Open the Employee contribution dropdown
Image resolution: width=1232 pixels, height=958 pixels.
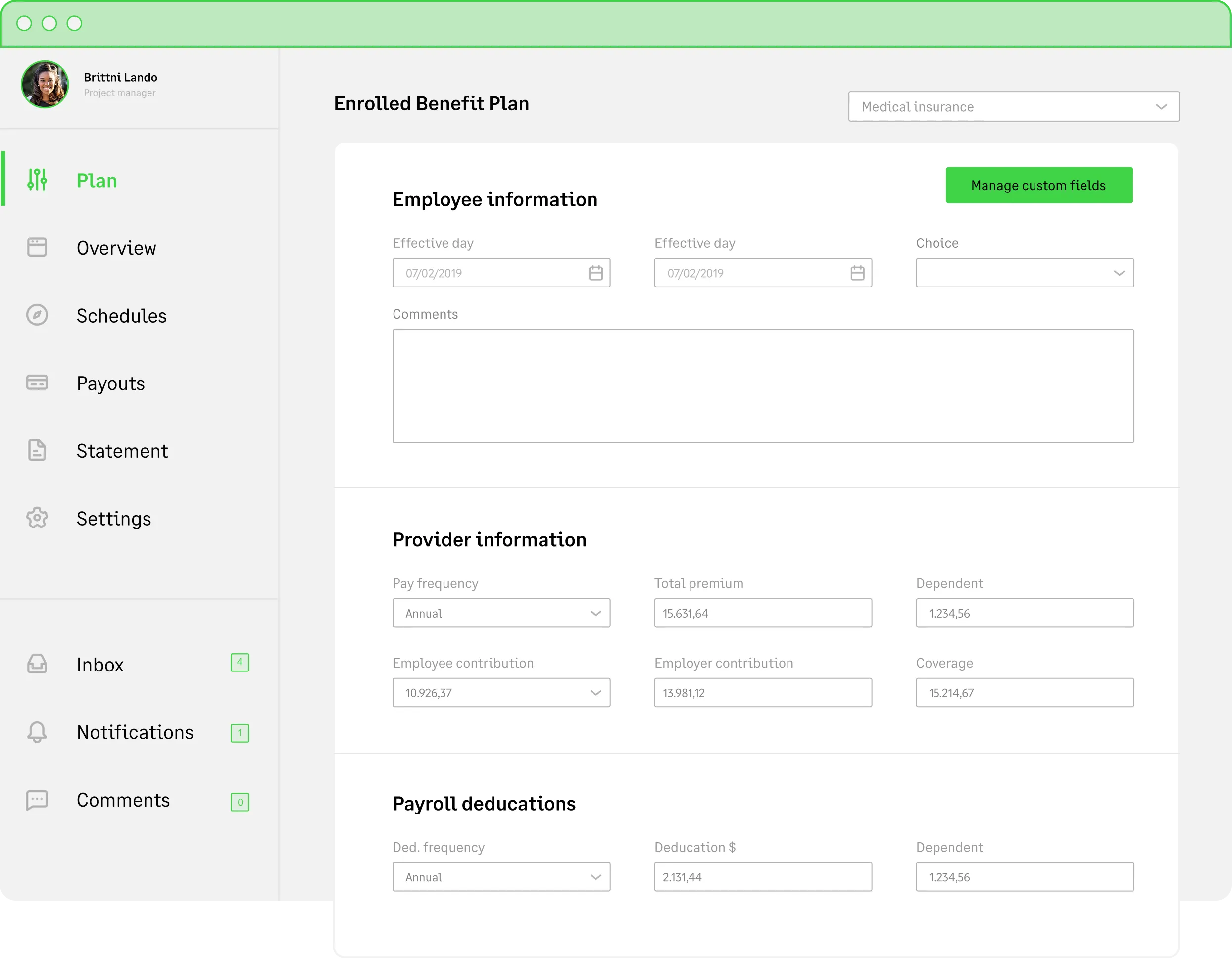point(501,693)
